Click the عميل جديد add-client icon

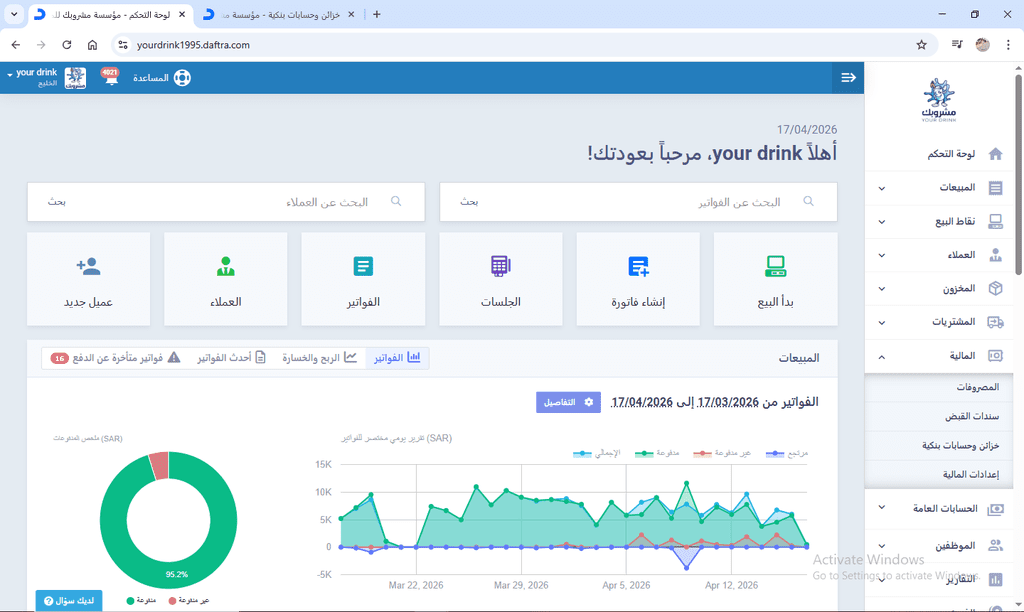pyautogui.click(x=88, y=266)
